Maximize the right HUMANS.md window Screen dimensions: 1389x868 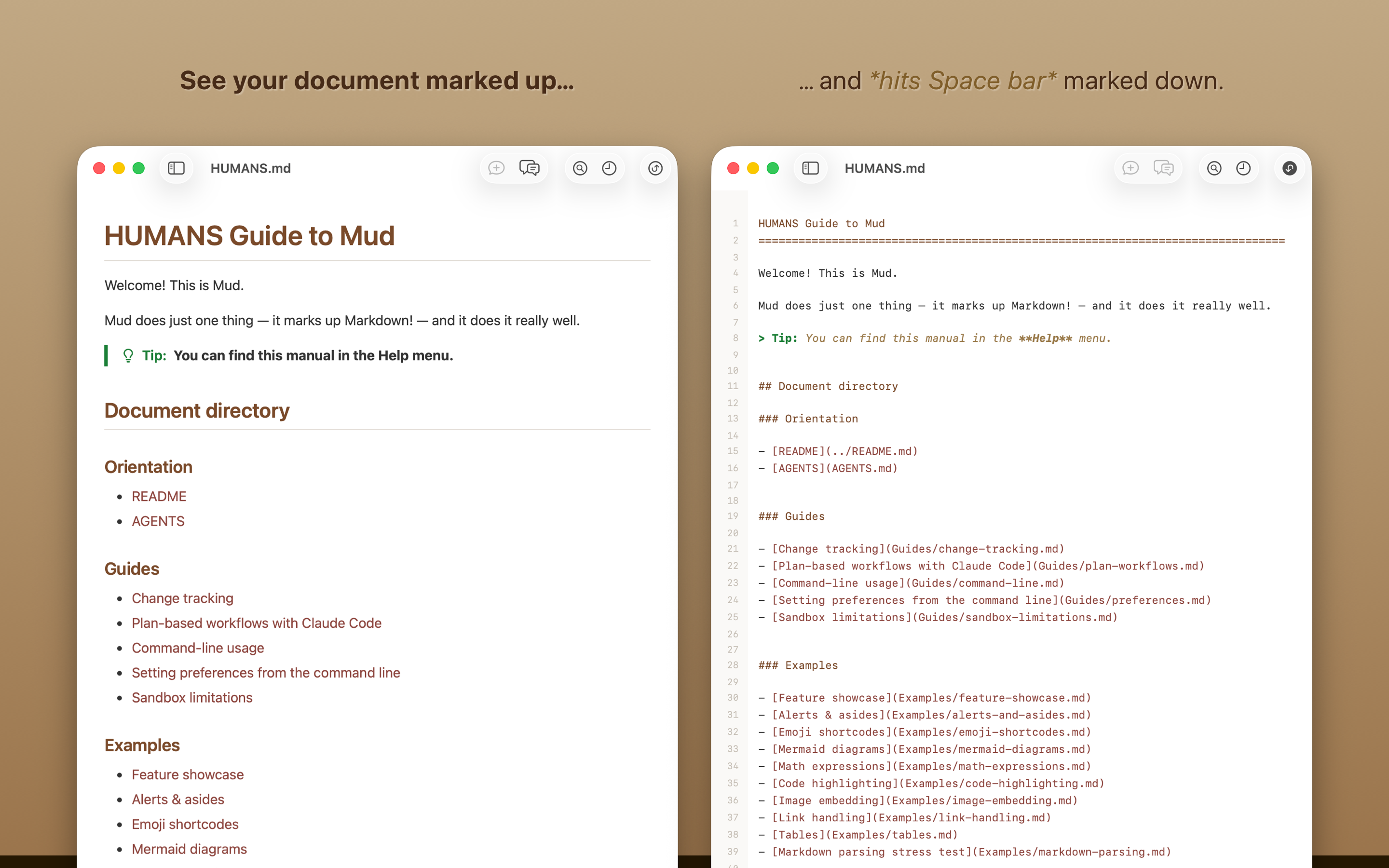(x=773, y=168)
